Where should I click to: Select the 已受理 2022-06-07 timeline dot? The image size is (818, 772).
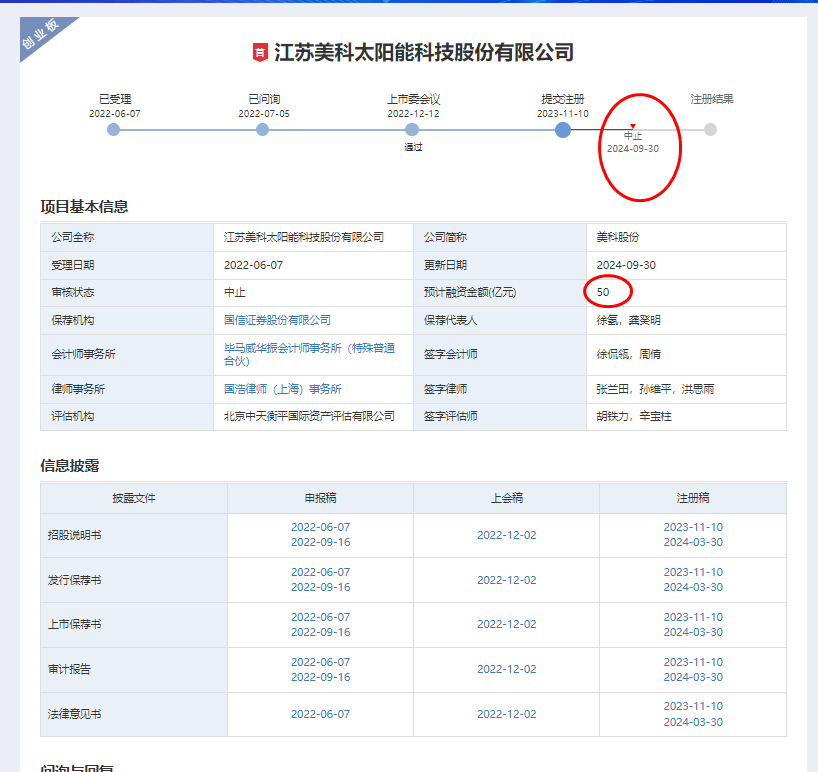click(113, 129)
